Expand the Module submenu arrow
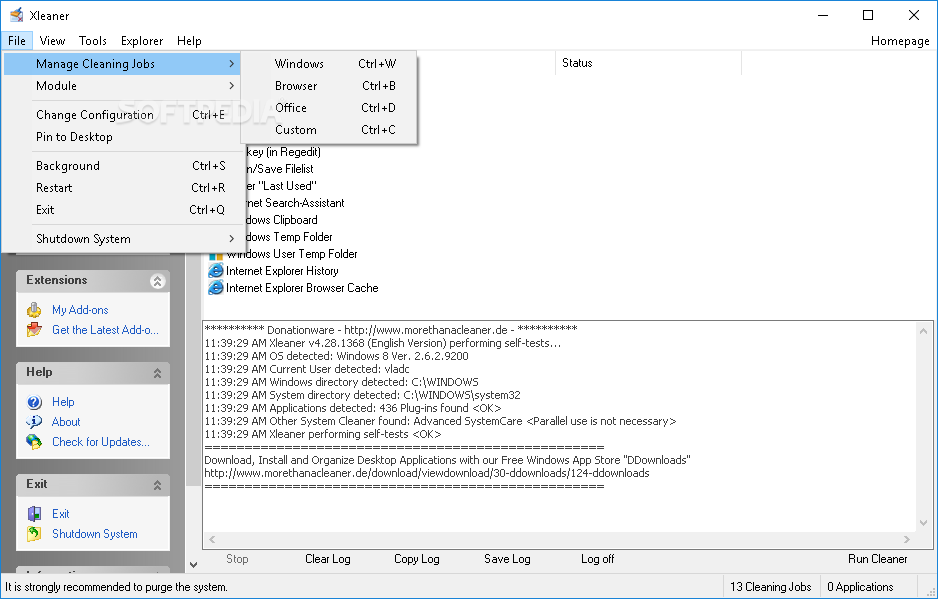 [x=232, y=86]
